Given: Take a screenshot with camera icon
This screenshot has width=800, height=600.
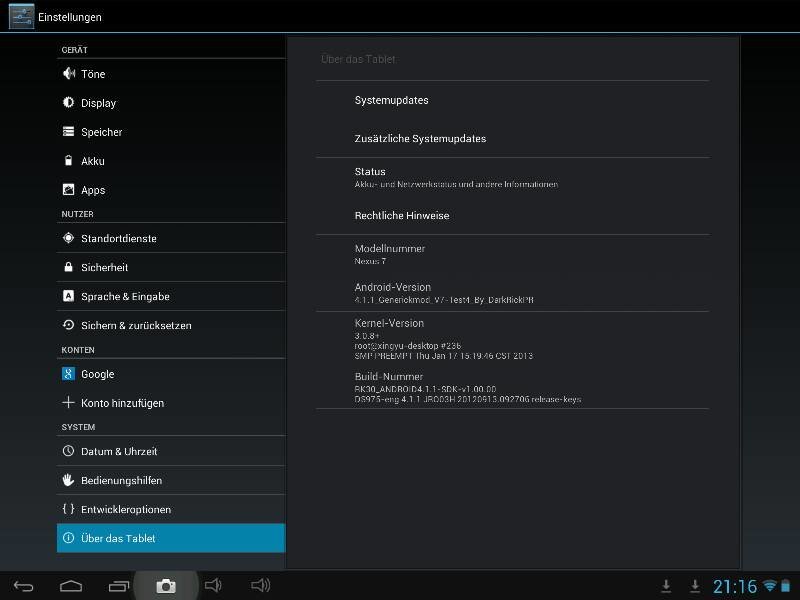Looking at the screenshot, I should pyautogui.click(x=166, y=586).
